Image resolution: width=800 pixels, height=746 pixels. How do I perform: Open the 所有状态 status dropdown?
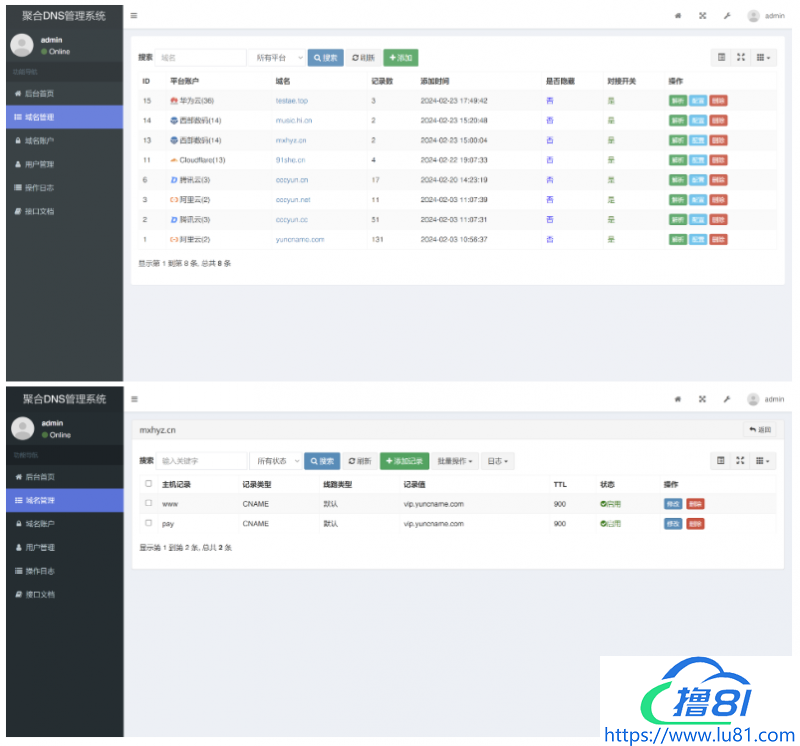(275, 461)
